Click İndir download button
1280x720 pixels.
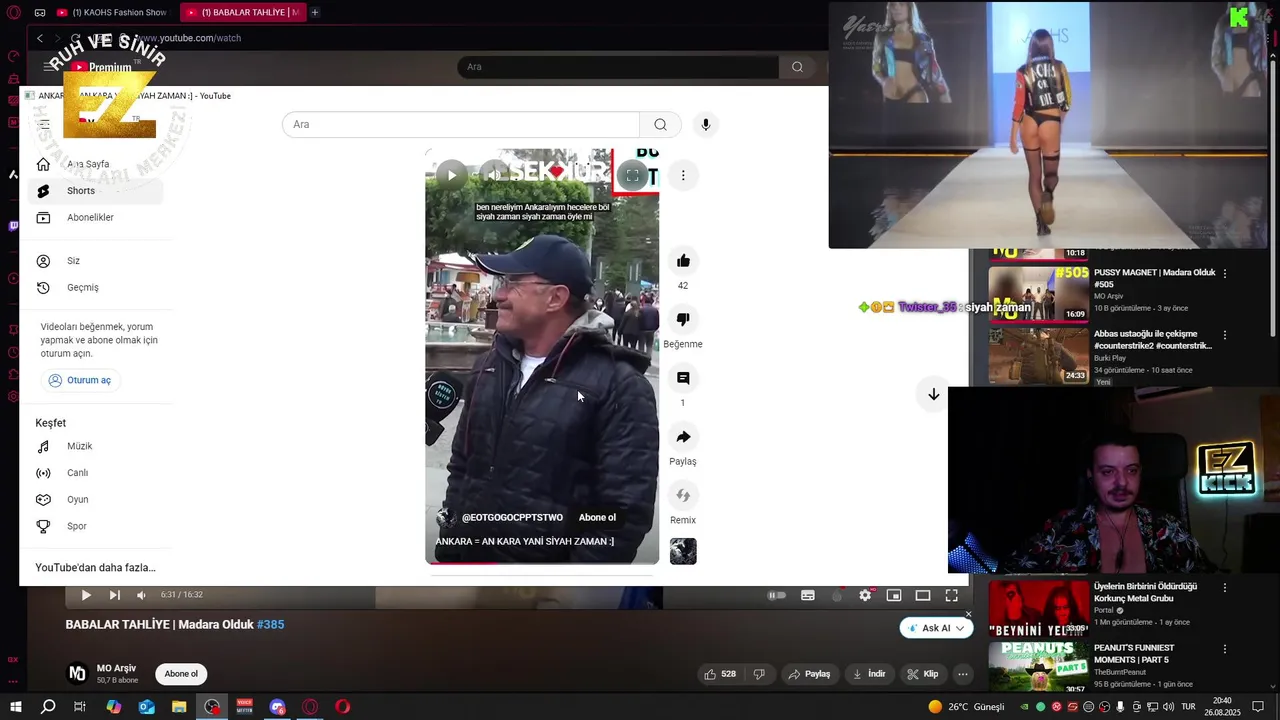868,674
